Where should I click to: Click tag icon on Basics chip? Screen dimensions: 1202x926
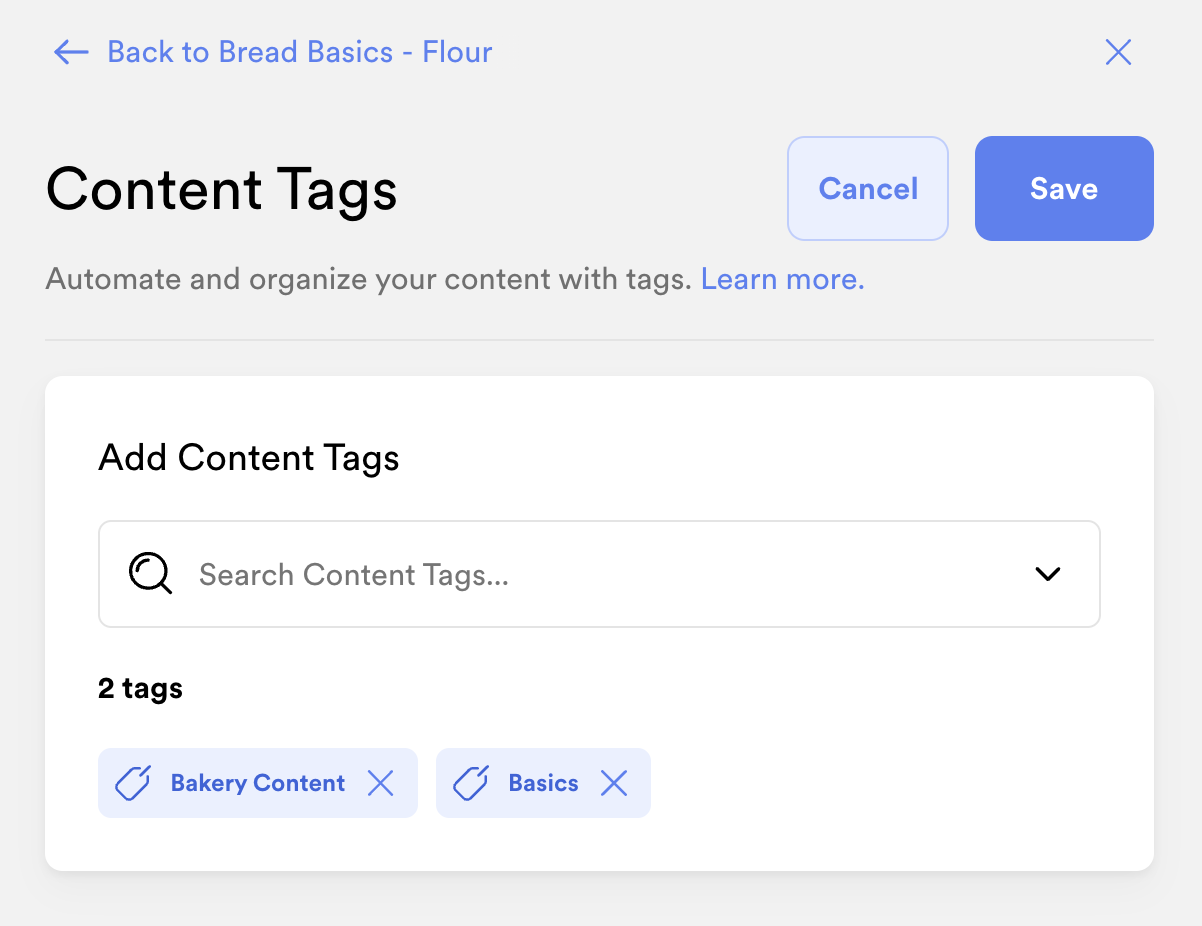[x=472, y=783]
